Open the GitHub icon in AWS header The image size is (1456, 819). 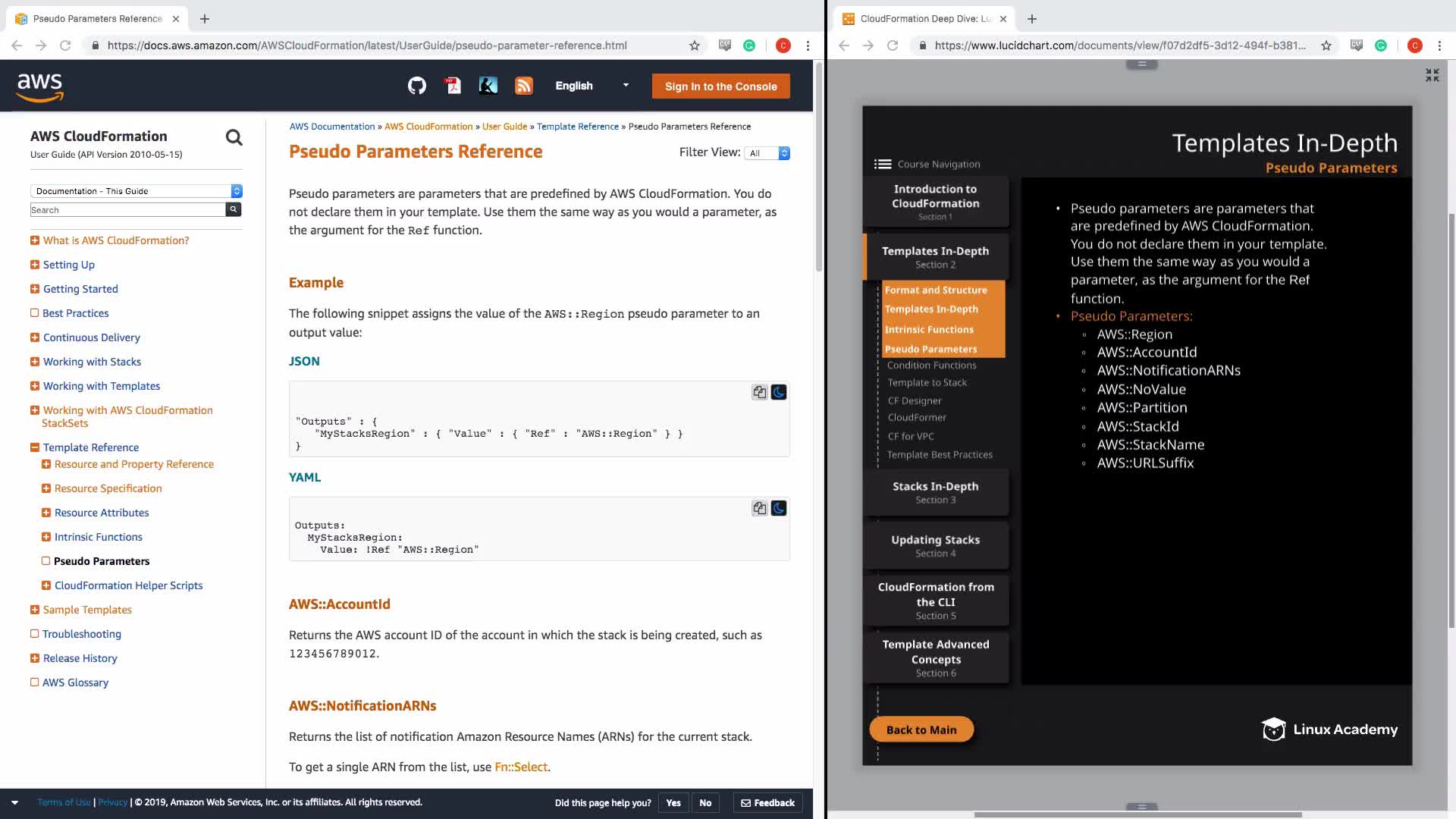[x=416, y=86]
